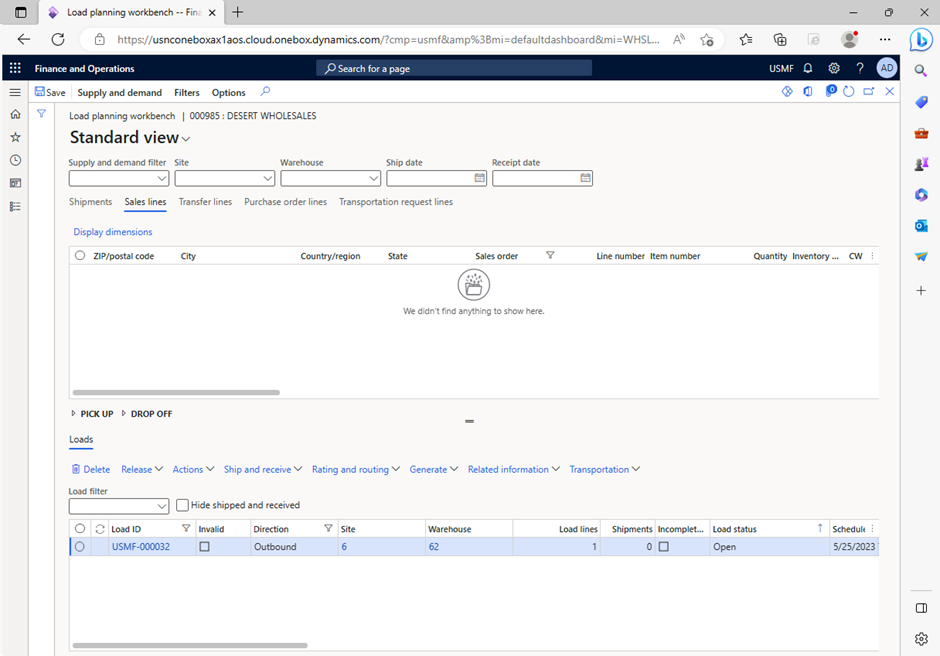Refresh the workbench with the refresh icon

pos(849,91)
